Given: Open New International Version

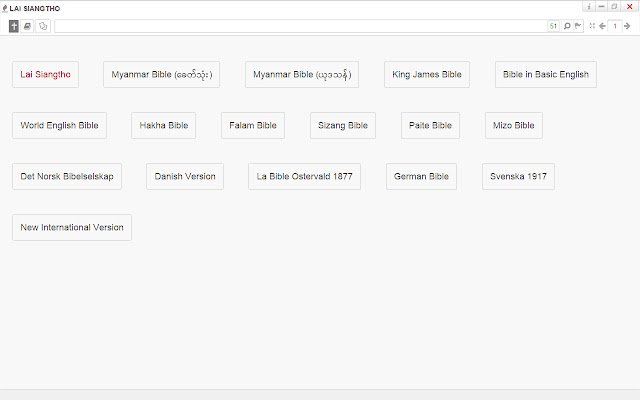Looking at the screenshot, I should tap(72, 227).
